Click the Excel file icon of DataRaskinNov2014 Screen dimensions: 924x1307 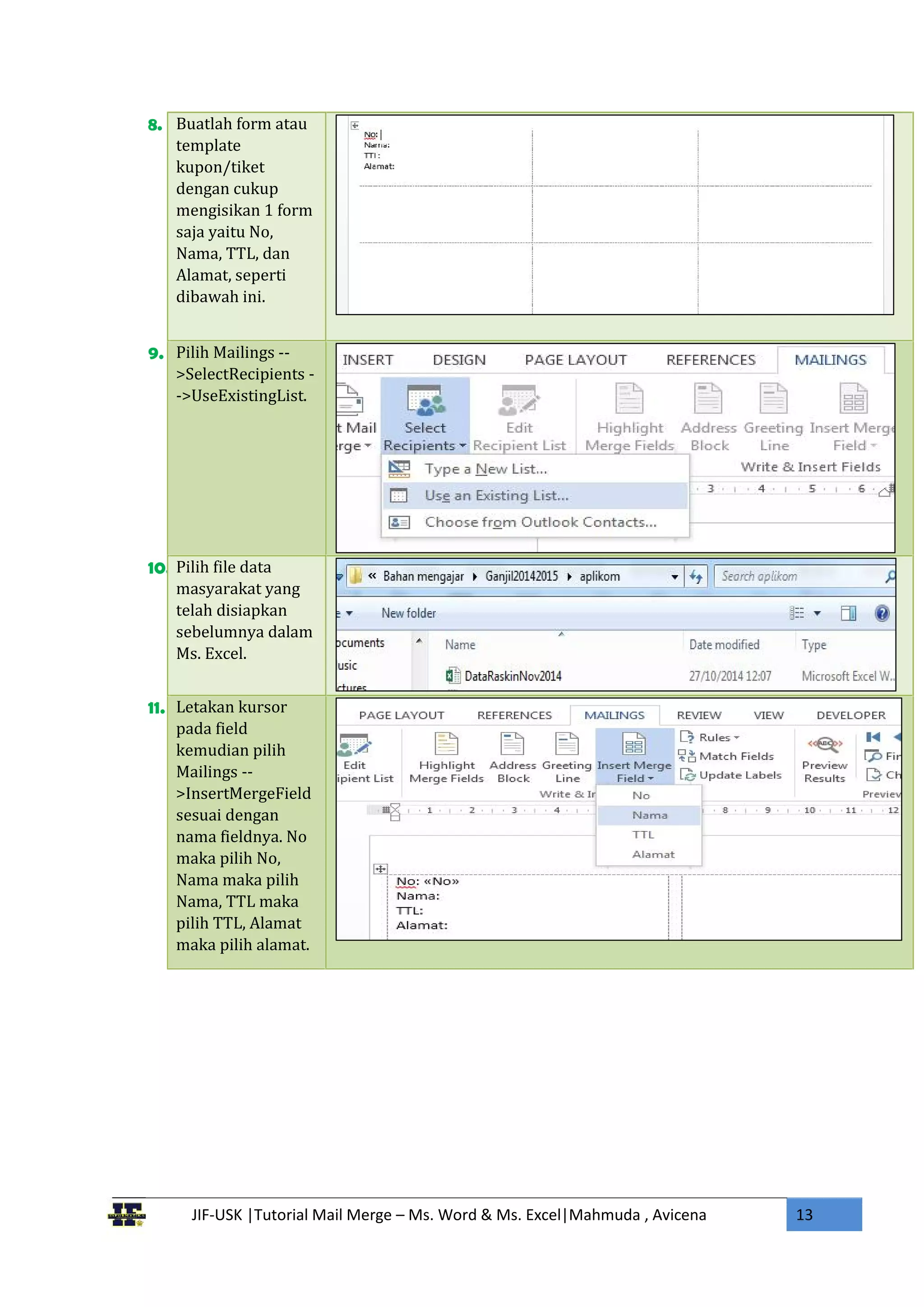pyautogui.click(x=453, y=676)
